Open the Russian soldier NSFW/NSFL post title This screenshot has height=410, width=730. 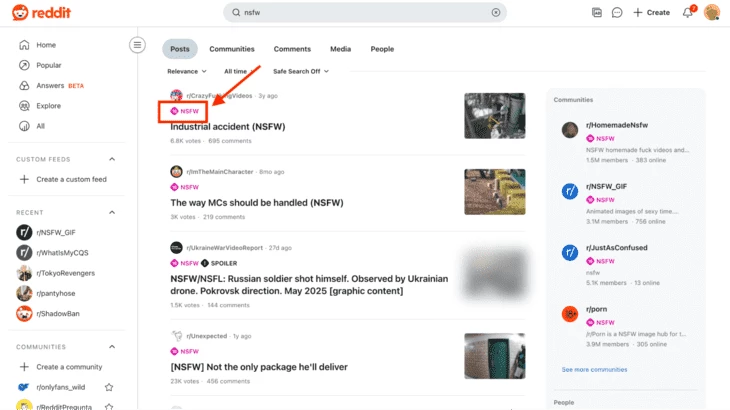click(309, 285)
